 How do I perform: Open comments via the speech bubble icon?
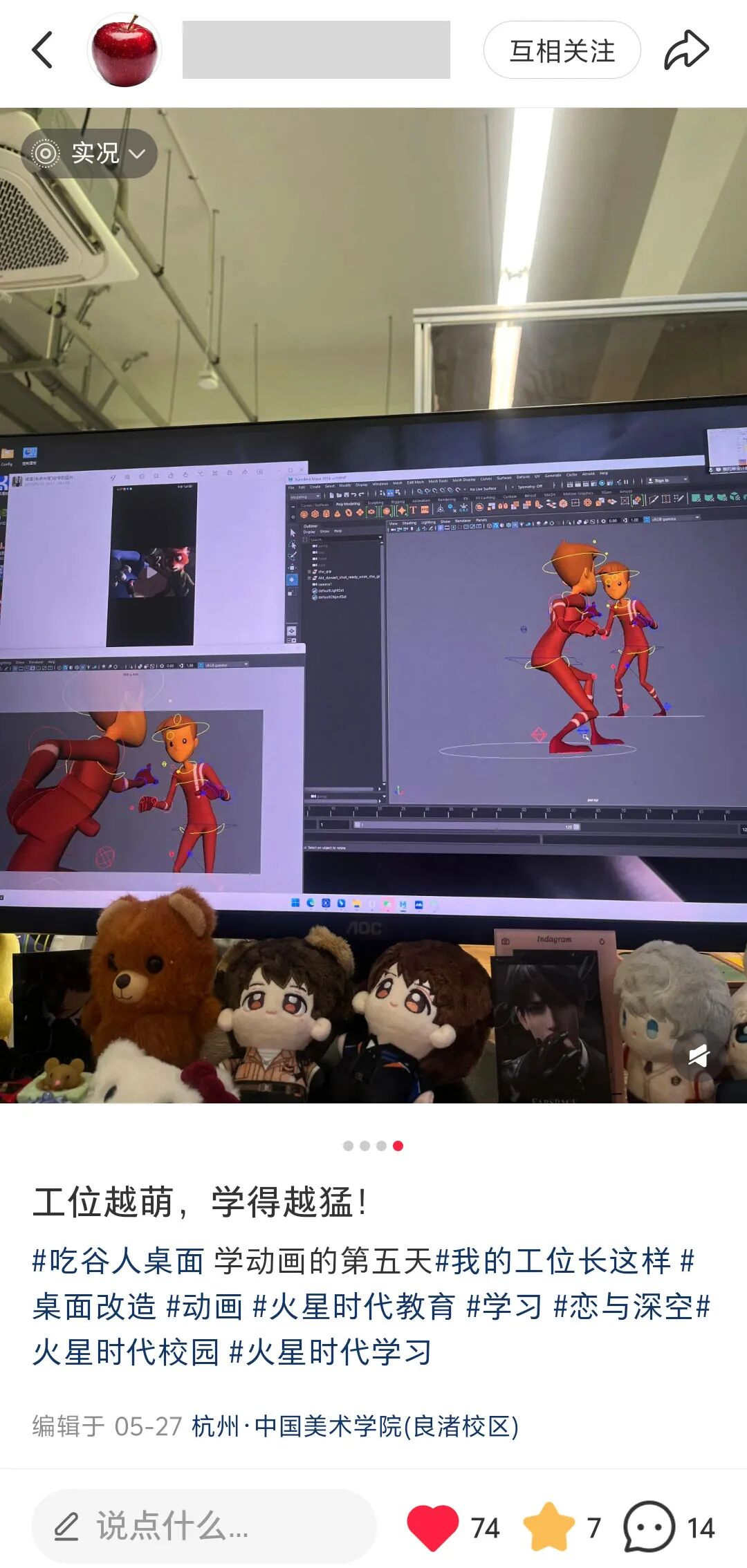click(x=649, y=1527)
